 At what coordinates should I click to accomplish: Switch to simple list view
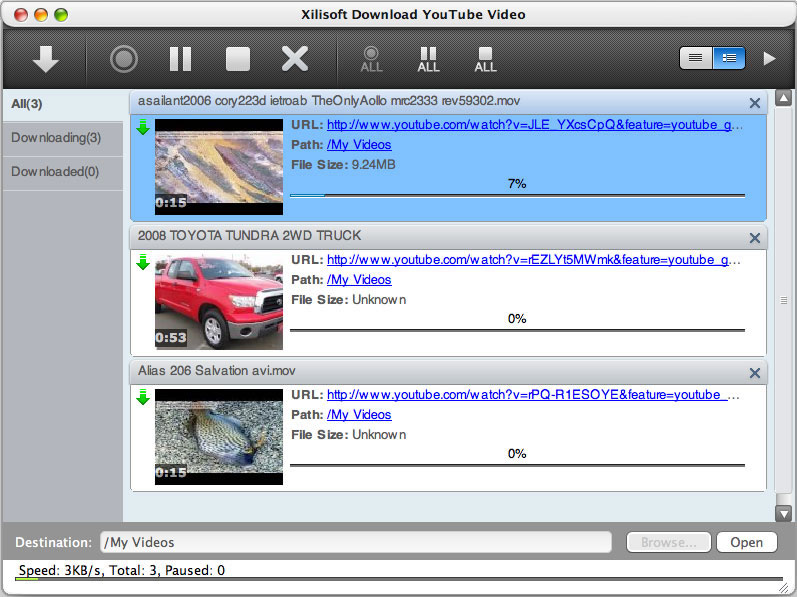click(695, 58)
